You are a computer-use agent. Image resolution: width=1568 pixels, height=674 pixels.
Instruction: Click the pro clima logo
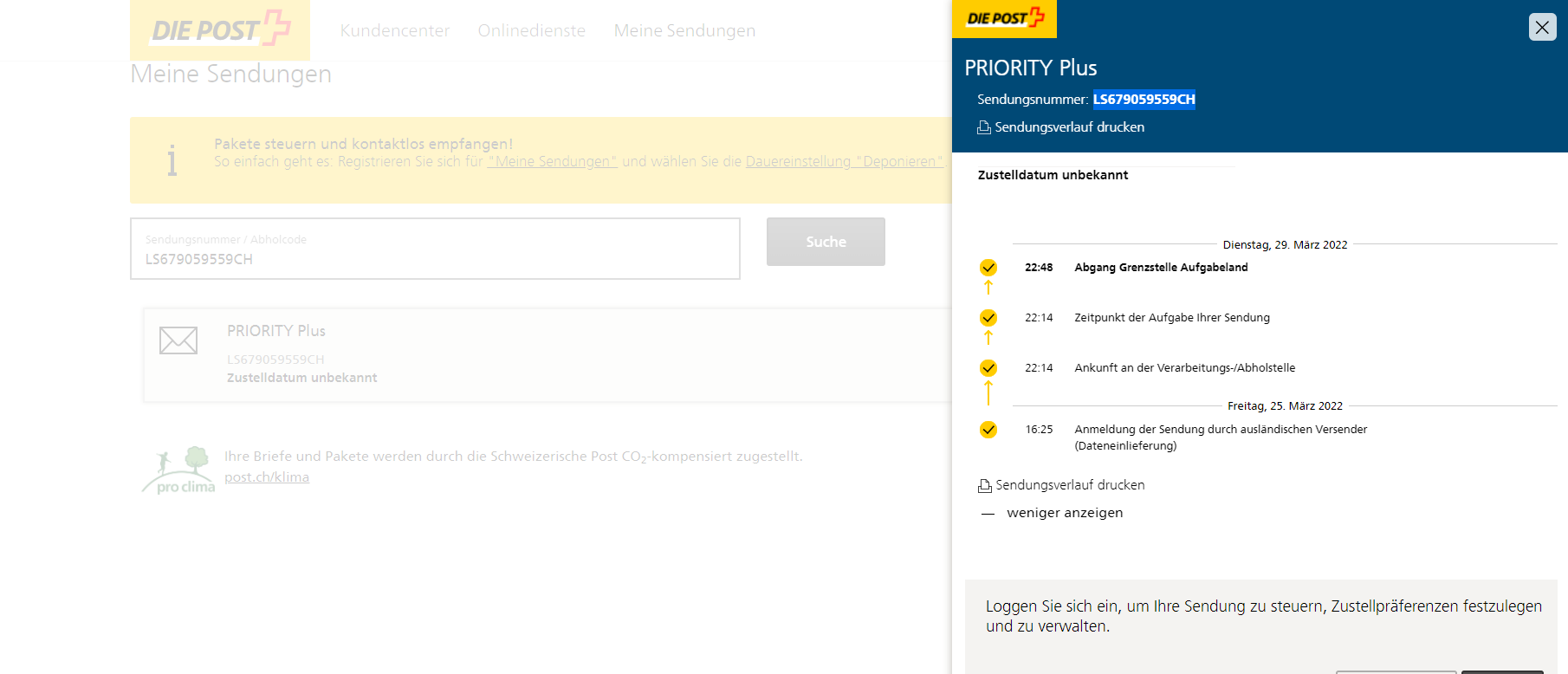point(180,470)
